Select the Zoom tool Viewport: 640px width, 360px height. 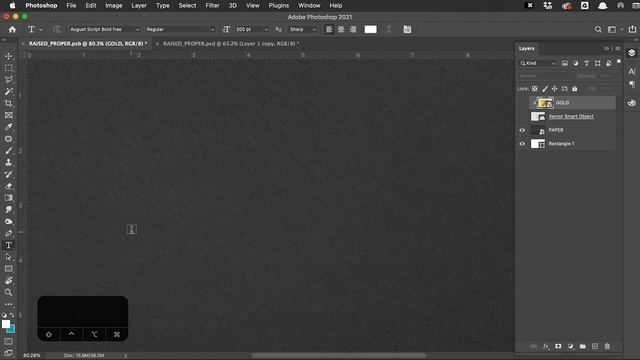9,292
